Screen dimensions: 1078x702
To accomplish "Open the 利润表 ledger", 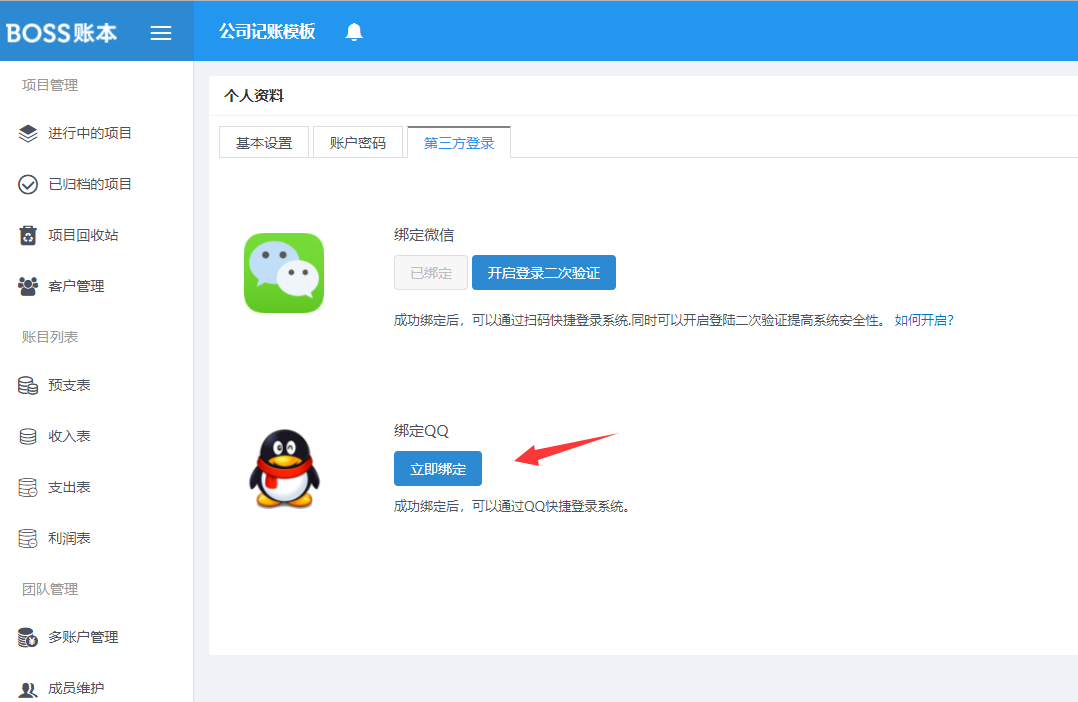I will pos(69,538).
